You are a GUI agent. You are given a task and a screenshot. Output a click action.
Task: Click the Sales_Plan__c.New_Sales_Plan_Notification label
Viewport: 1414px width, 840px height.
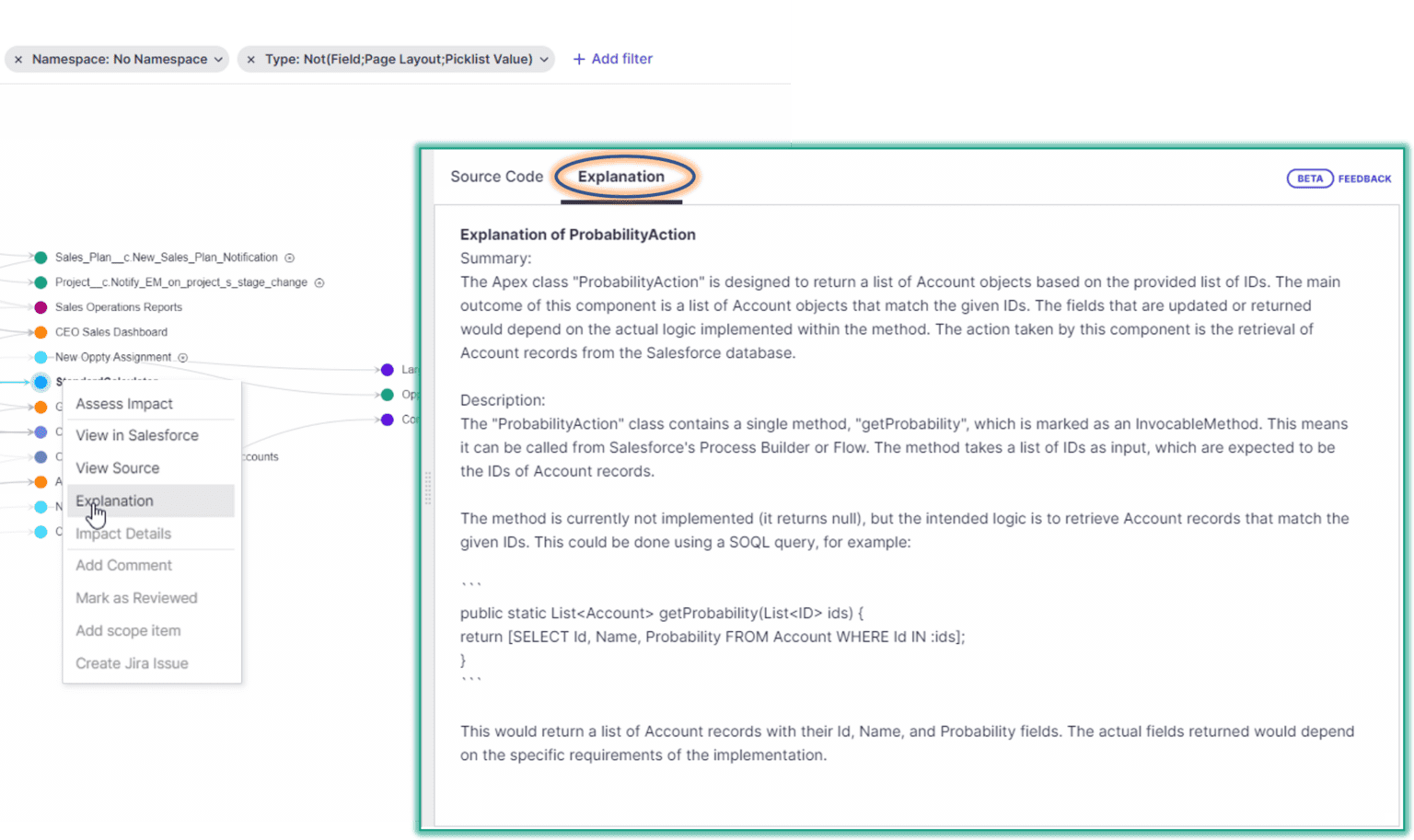coord(167,258)
